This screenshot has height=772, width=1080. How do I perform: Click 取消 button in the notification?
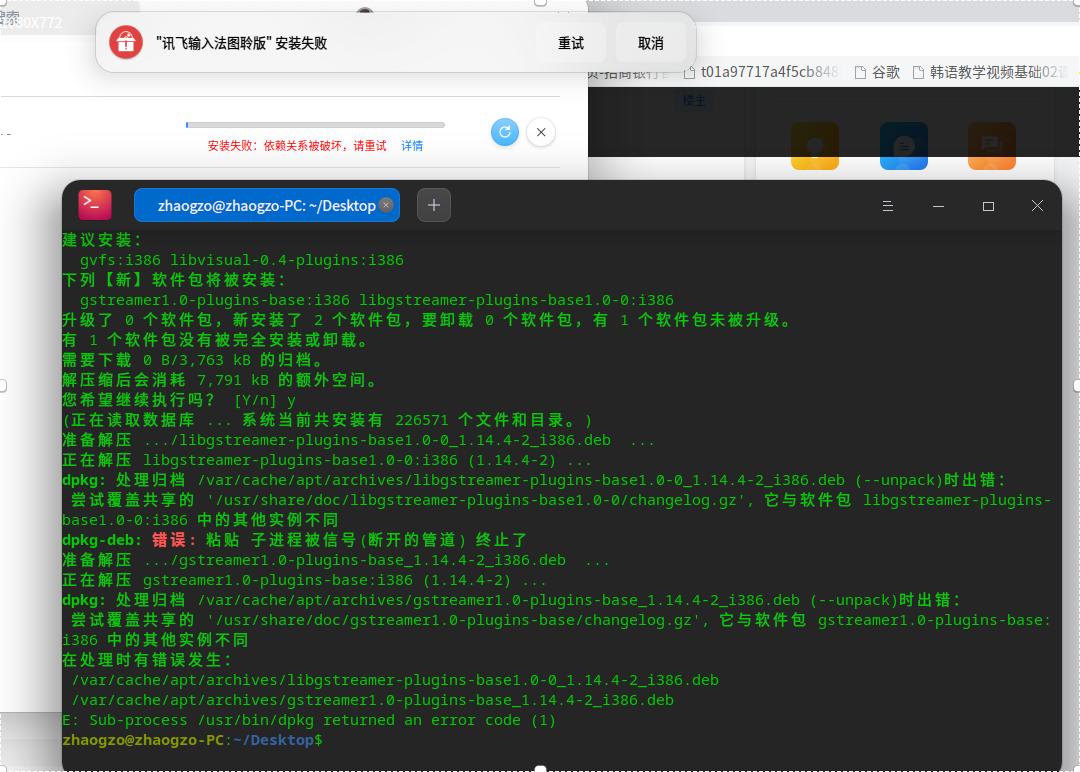pos(650,43)
